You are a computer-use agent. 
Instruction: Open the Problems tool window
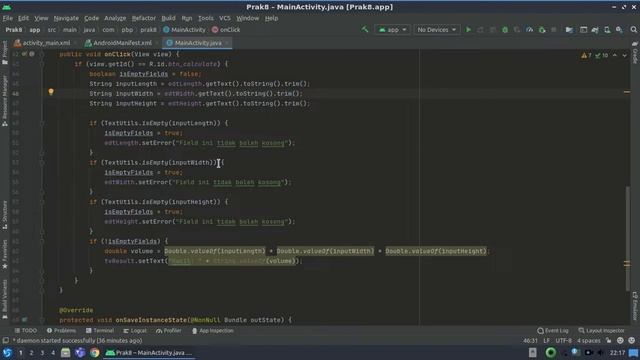click(x=61, y=331)
